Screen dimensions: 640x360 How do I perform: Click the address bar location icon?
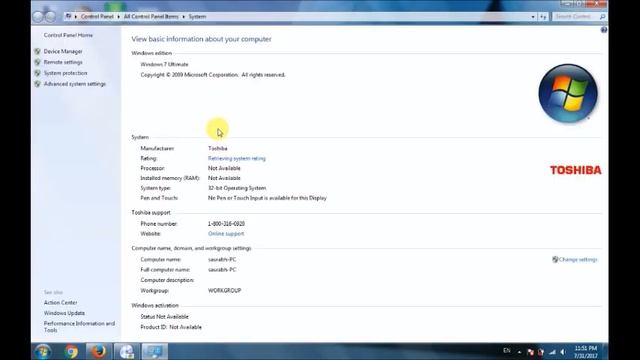tap(69, 16)
